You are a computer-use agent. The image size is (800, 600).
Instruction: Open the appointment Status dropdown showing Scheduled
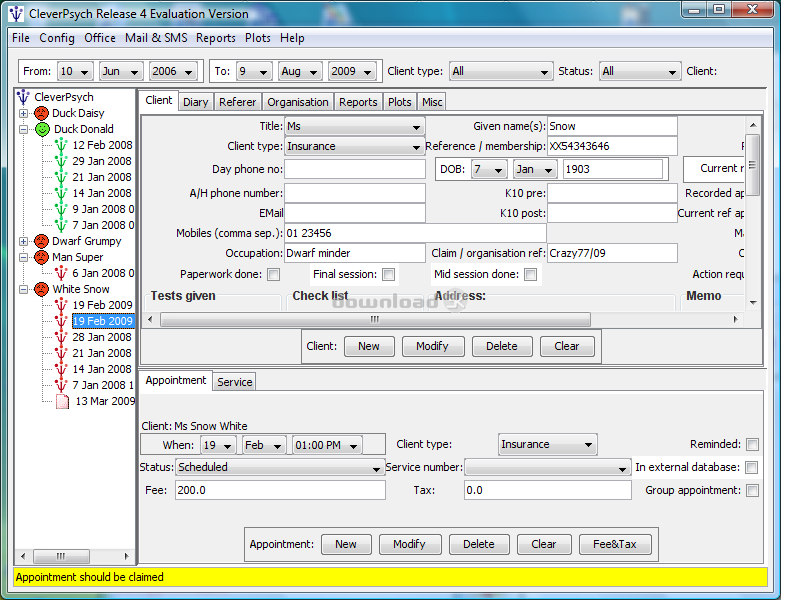(x=280, y=467)
